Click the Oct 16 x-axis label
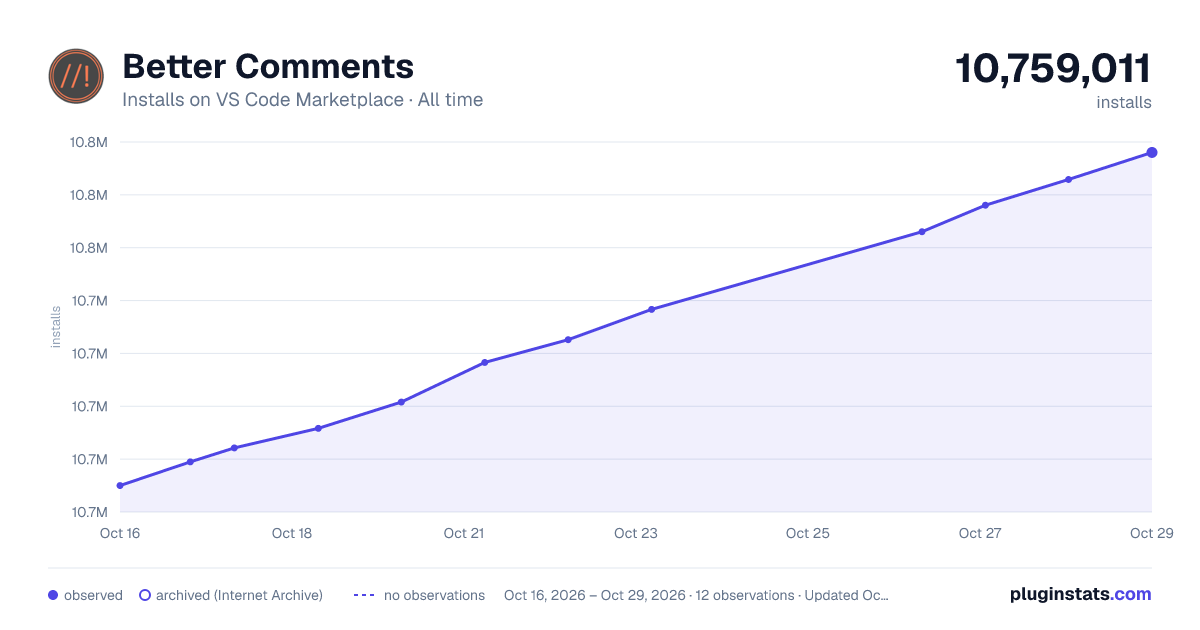The height and width of the screenshot is (630, 1200). coord(120,533)
